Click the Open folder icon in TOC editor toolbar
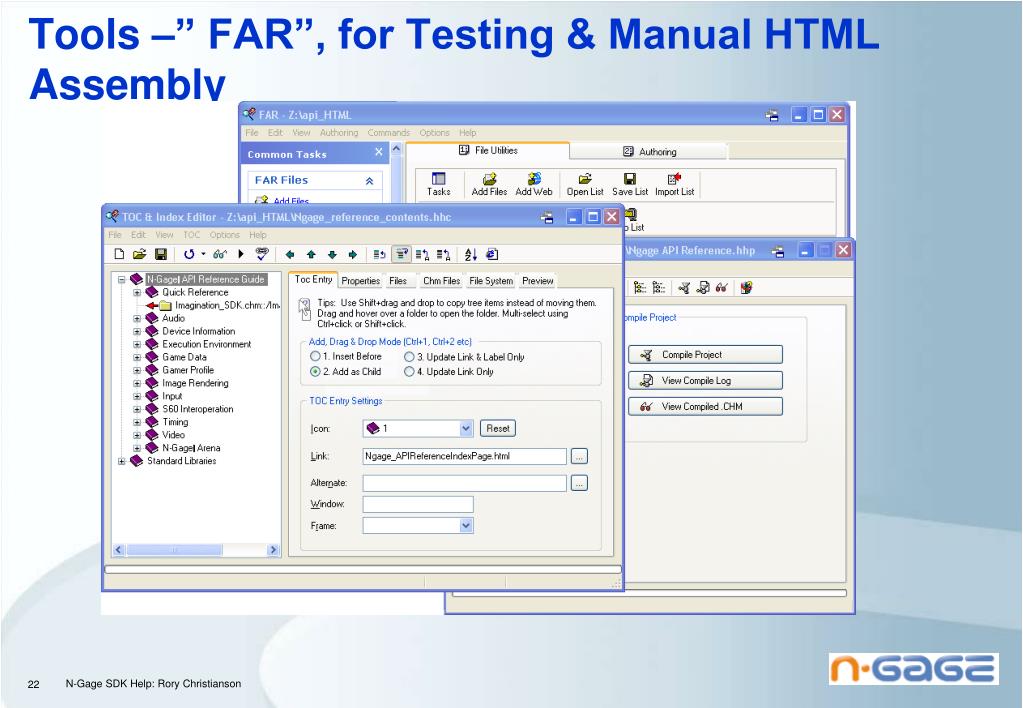Viewport: 1023px width, 708px height. 139,254
